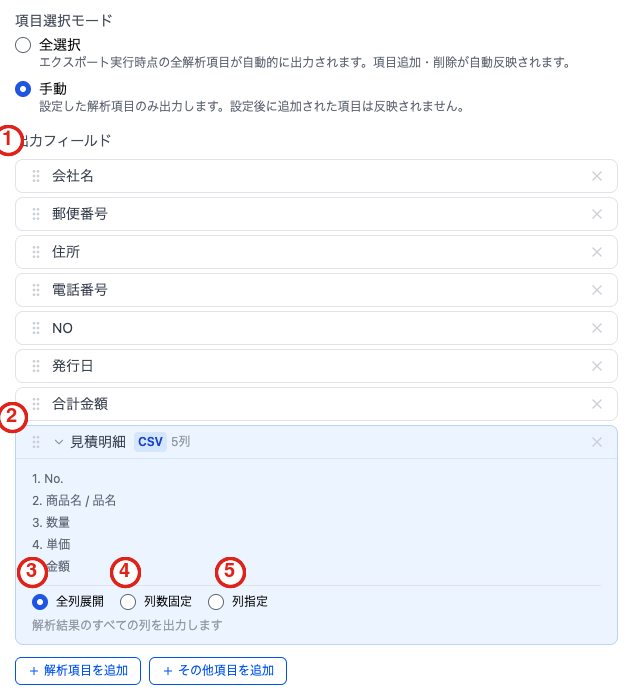628x700 pixels.
Task: Remove the 発行日 field via X icon
Action: click(x=596, y=366)
